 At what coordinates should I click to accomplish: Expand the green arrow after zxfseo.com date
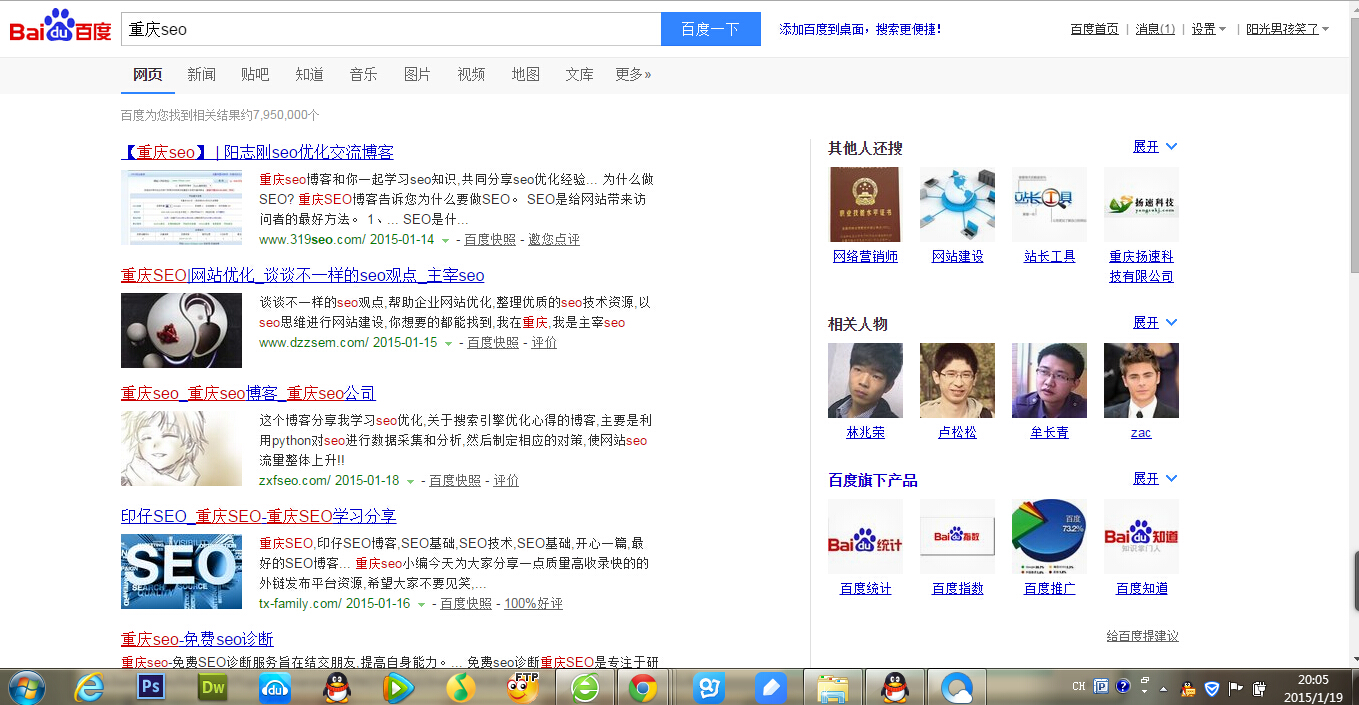411,482
